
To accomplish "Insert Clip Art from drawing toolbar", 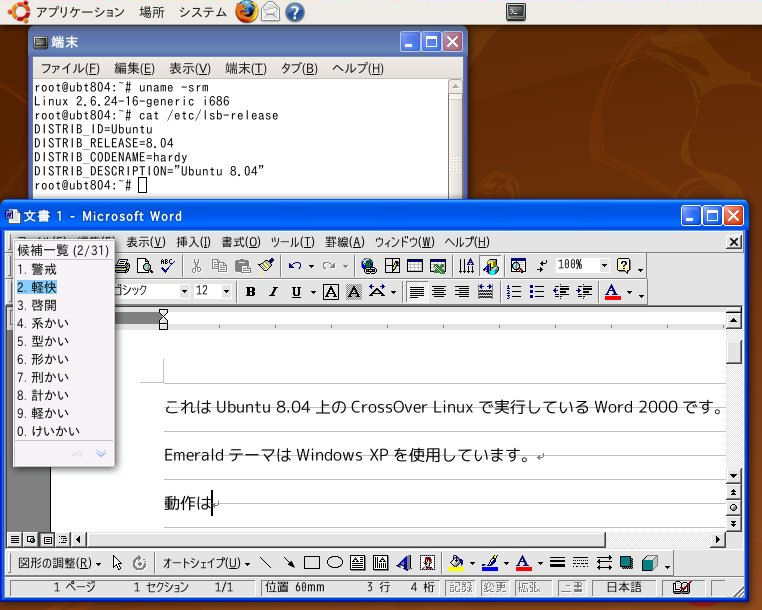I will 427,563.
